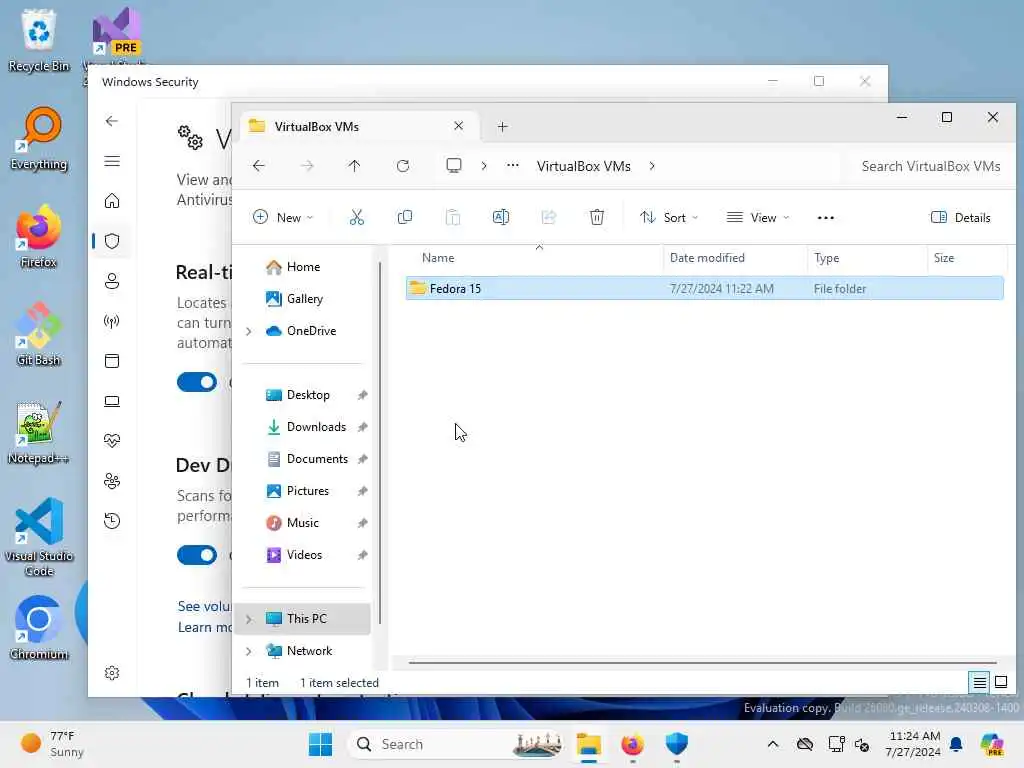The width and height of the screenshot is (1024, 768).
Task: Click the Search VirtualBox VMs field
Action: pos(930,166)
